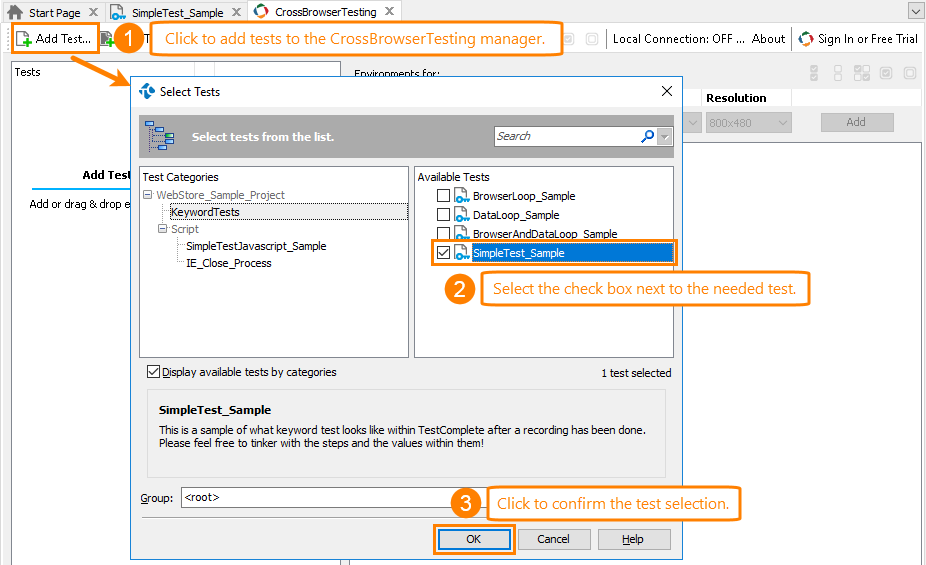Screen dimensions: 926x565
Task: Click the '1 test selected' status text
Action: point(636,373)
